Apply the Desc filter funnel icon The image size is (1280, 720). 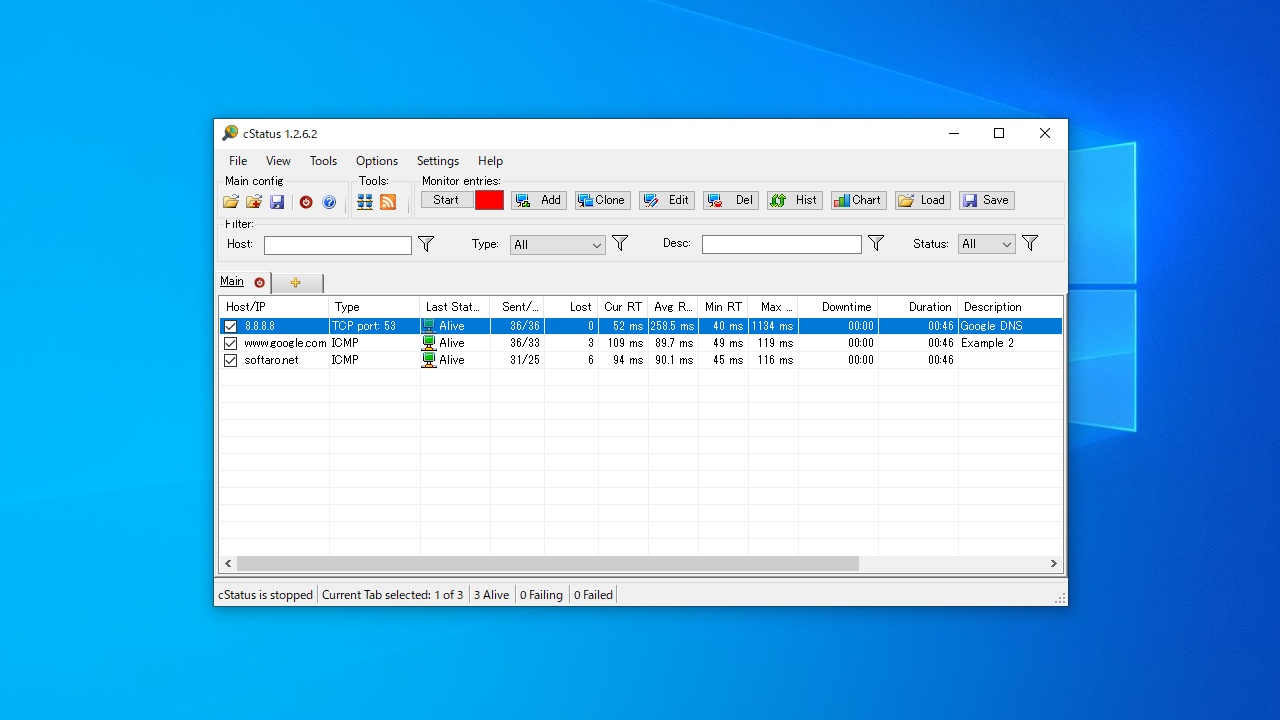coord(876,244)
